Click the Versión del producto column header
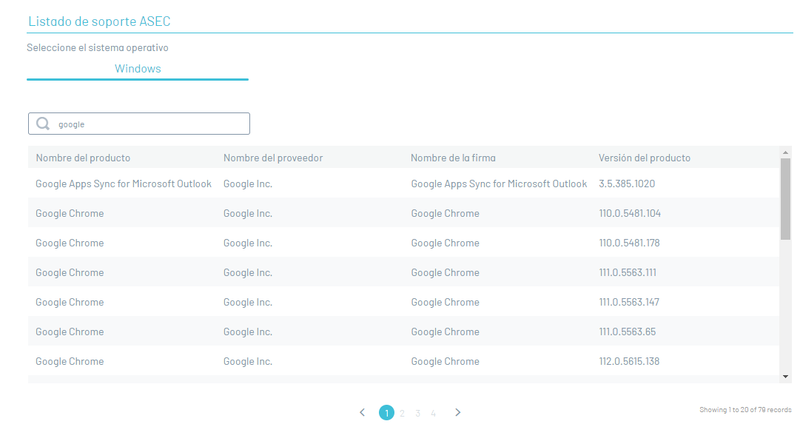 pos(644,158)
